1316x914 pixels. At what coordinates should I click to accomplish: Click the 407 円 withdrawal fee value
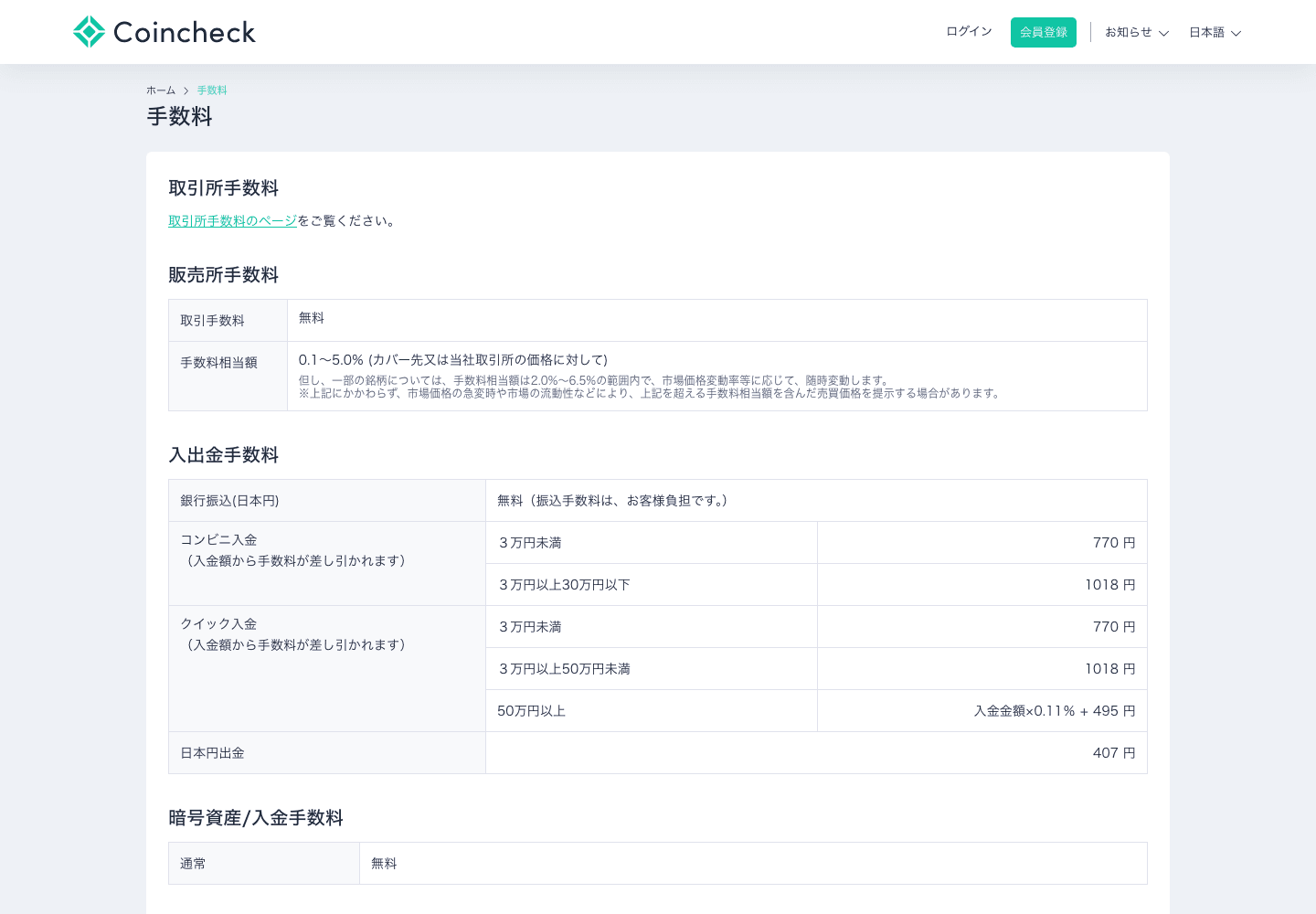[x=1114, y=753]
